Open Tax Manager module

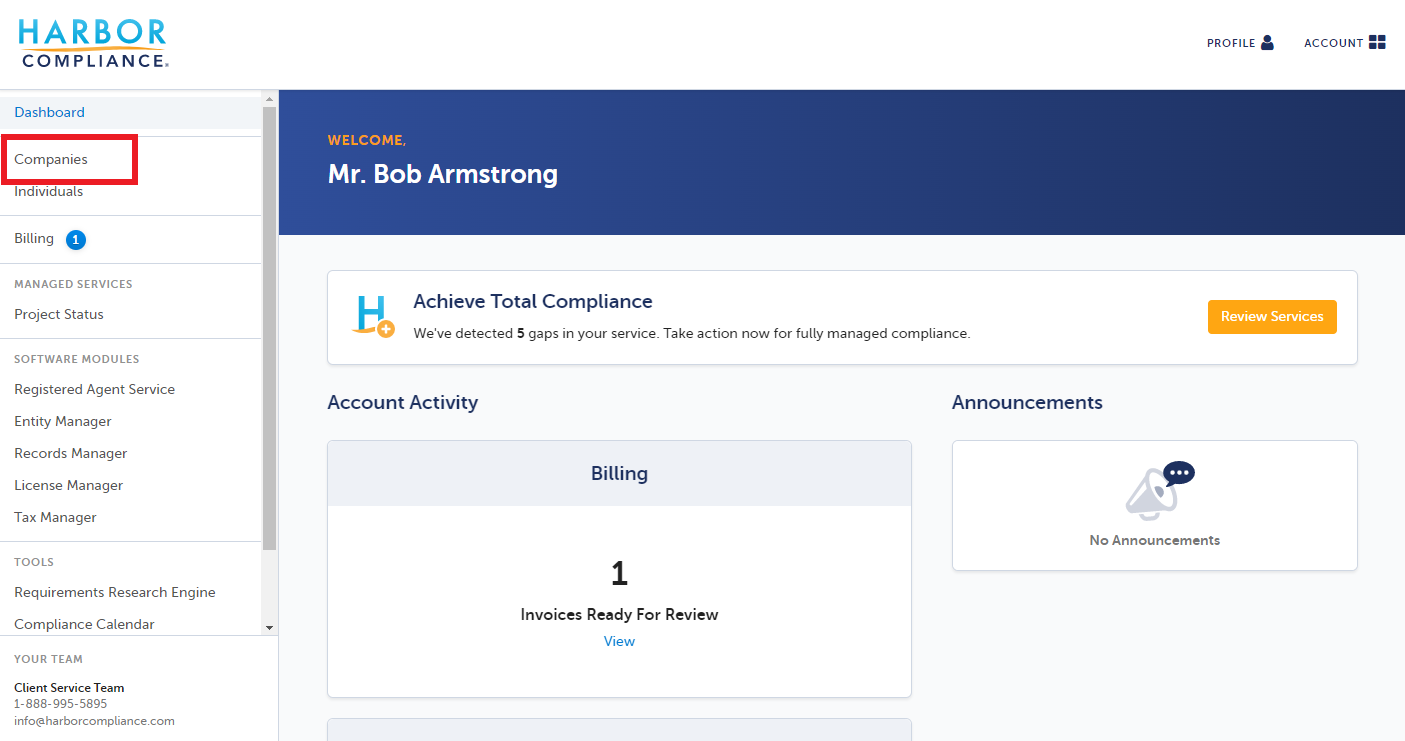coord(55,517)
